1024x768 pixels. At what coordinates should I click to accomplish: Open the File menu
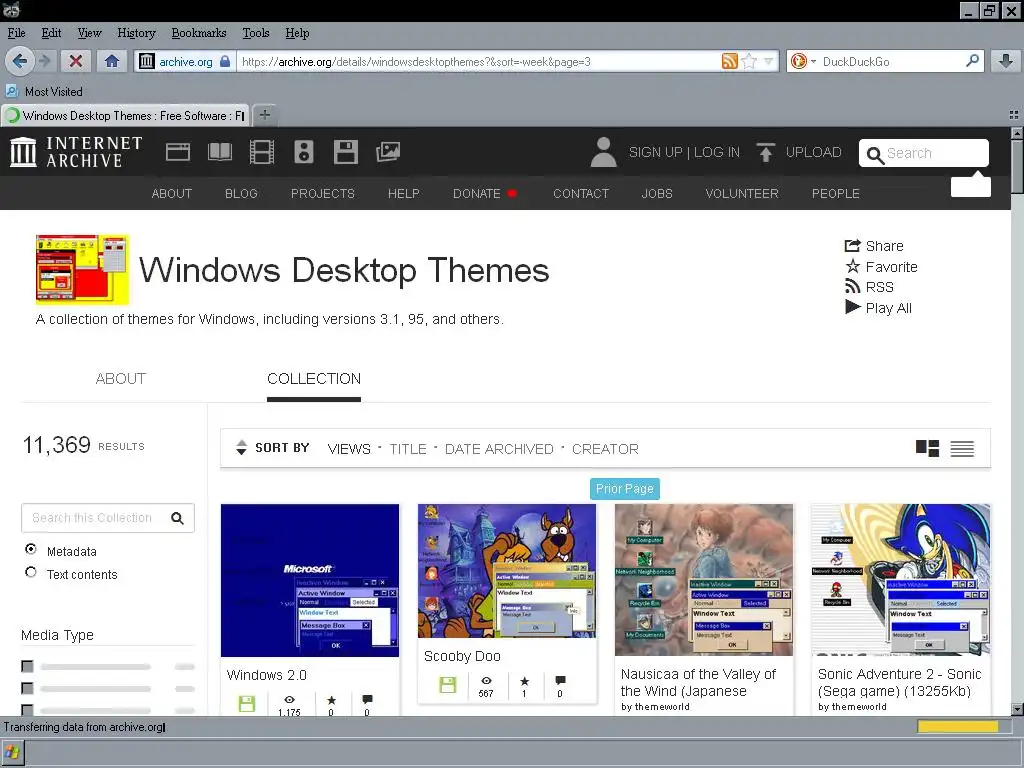pos(16,33)
